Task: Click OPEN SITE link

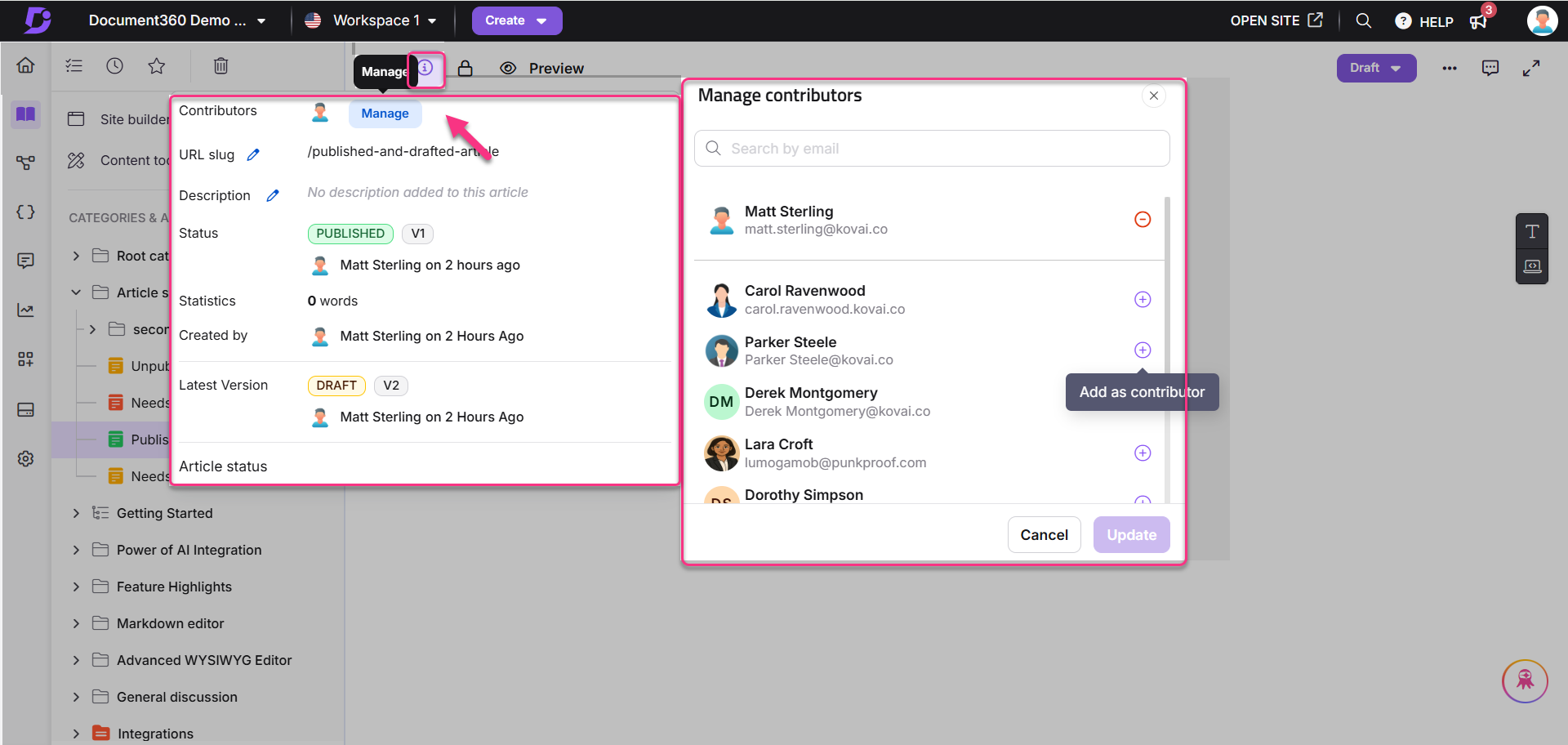Action: (1276, 20)
